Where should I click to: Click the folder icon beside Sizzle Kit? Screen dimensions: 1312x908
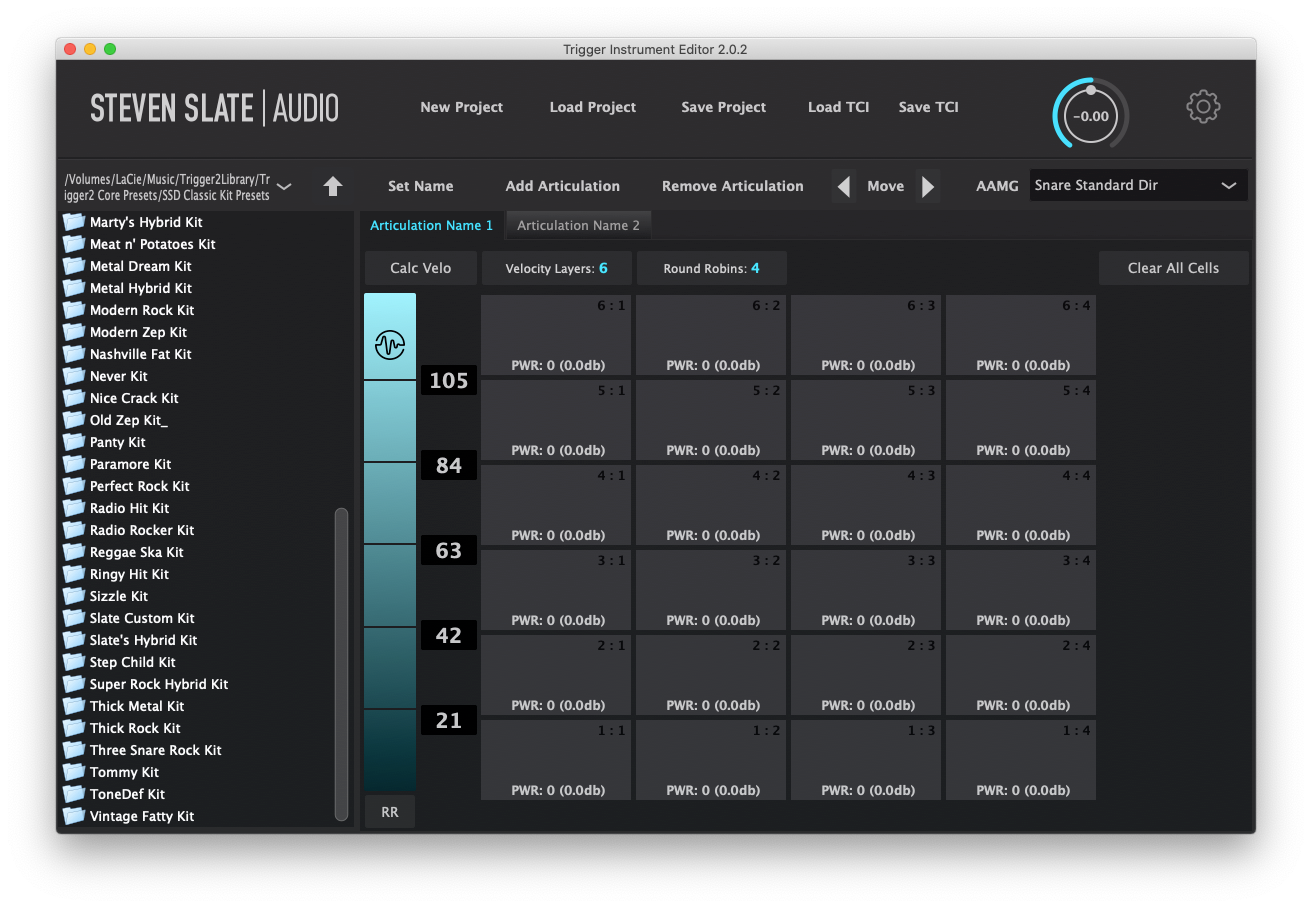coord(73,596)
